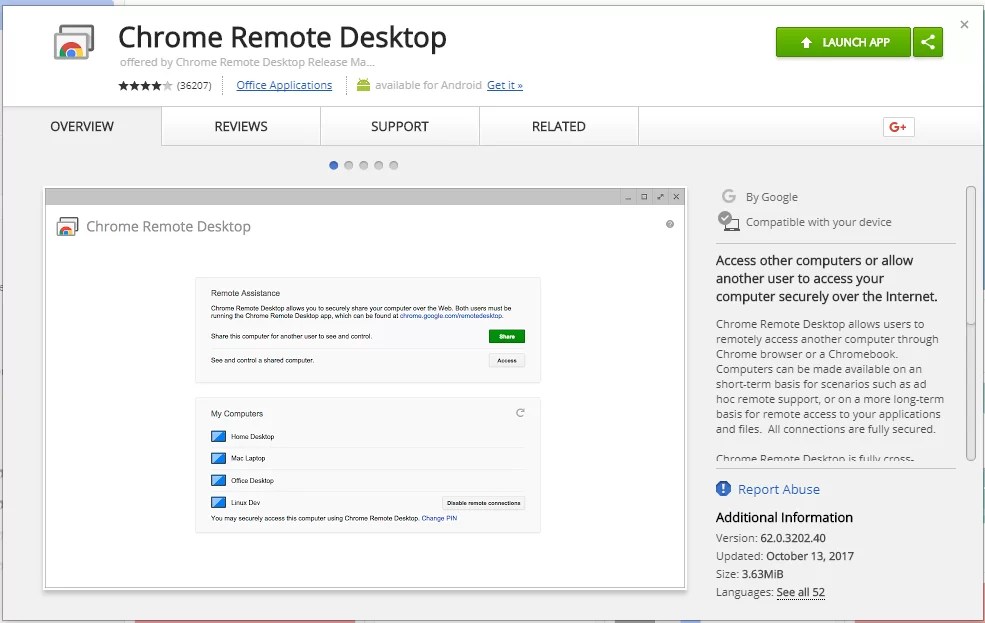Click the My Computers heading in preview
This screenshot has height=623, width=985.
point(237,414)
